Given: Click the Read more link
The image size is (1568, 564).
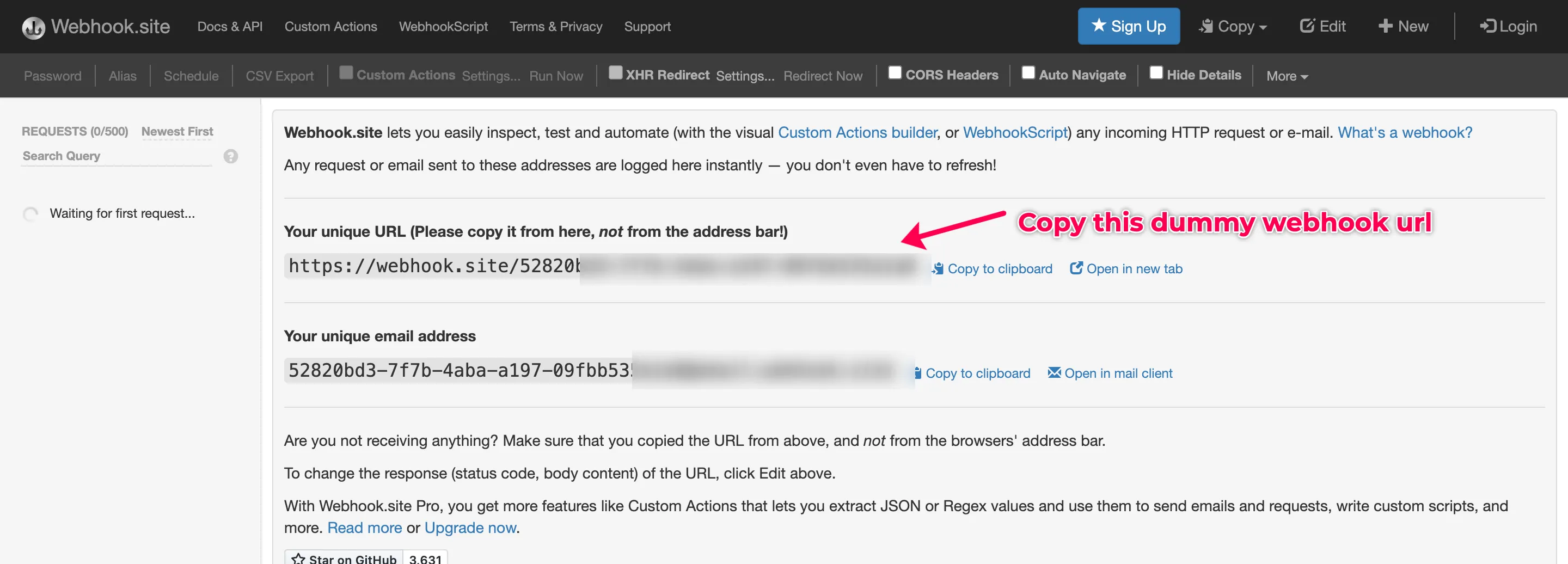Looking at the screenshot, I should 364,528.
